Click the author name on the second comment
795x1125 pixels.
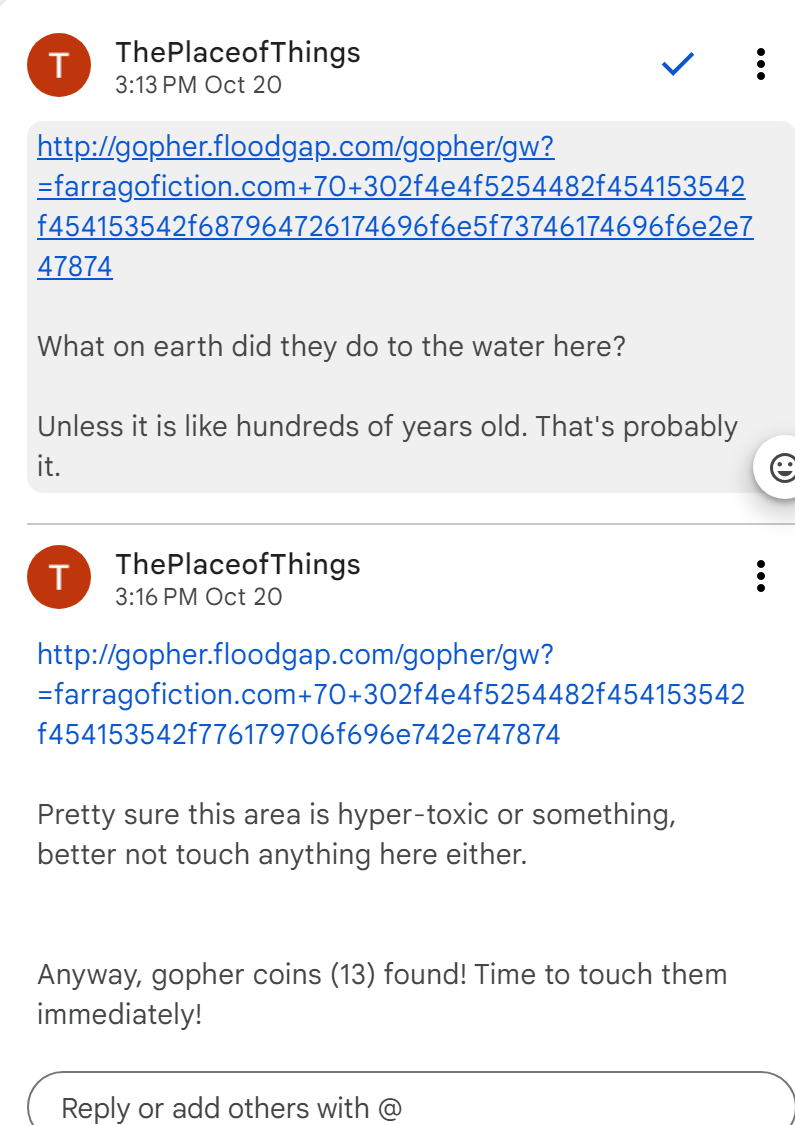(x=237, y=564)
